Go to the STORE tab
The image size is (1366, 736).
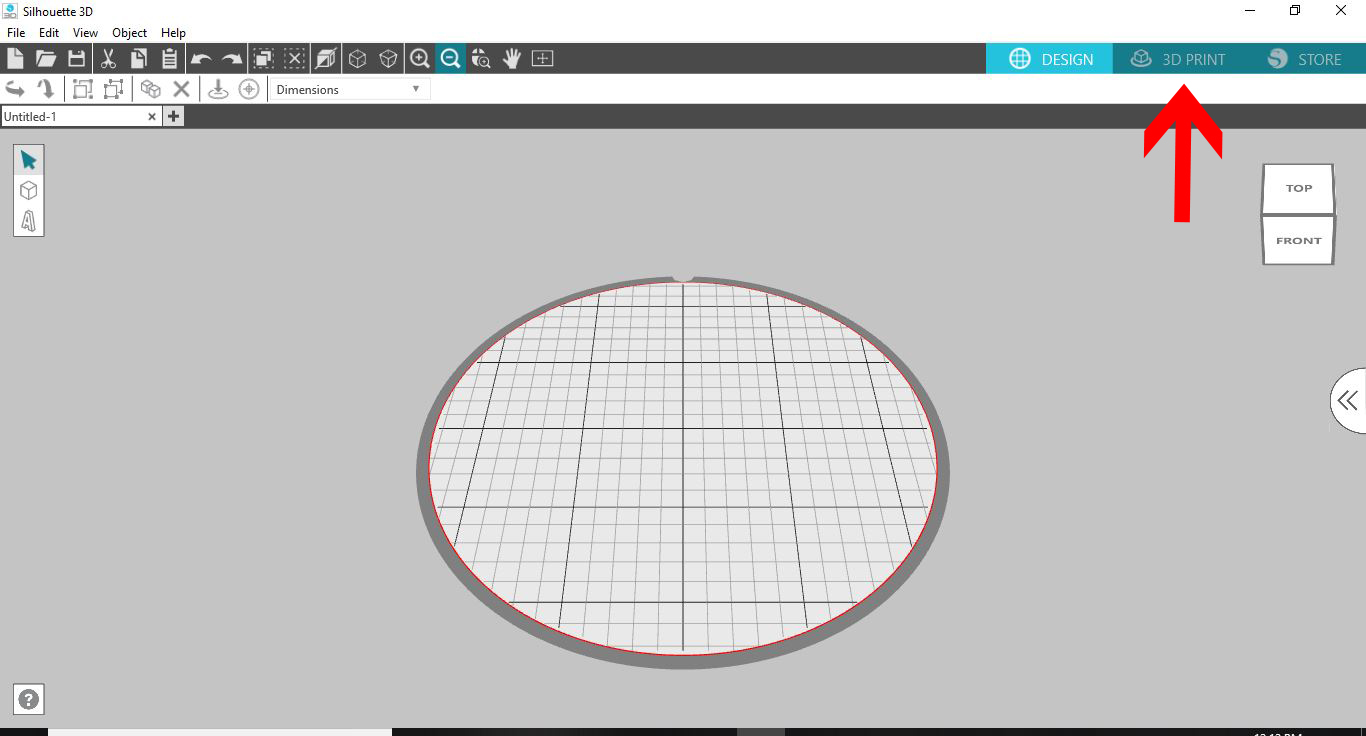tap(1304, 59)
